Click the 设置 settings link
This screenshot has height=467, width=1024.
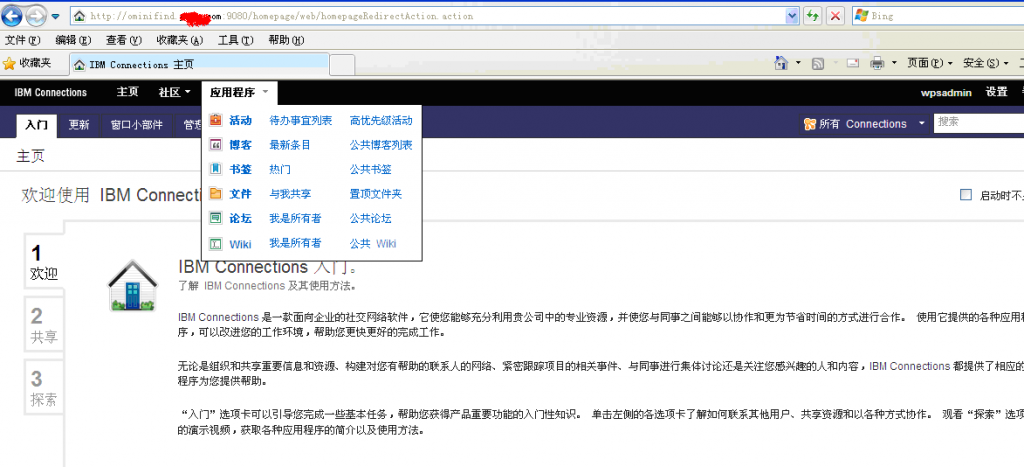pyautogui.click(x=997, y=92)
